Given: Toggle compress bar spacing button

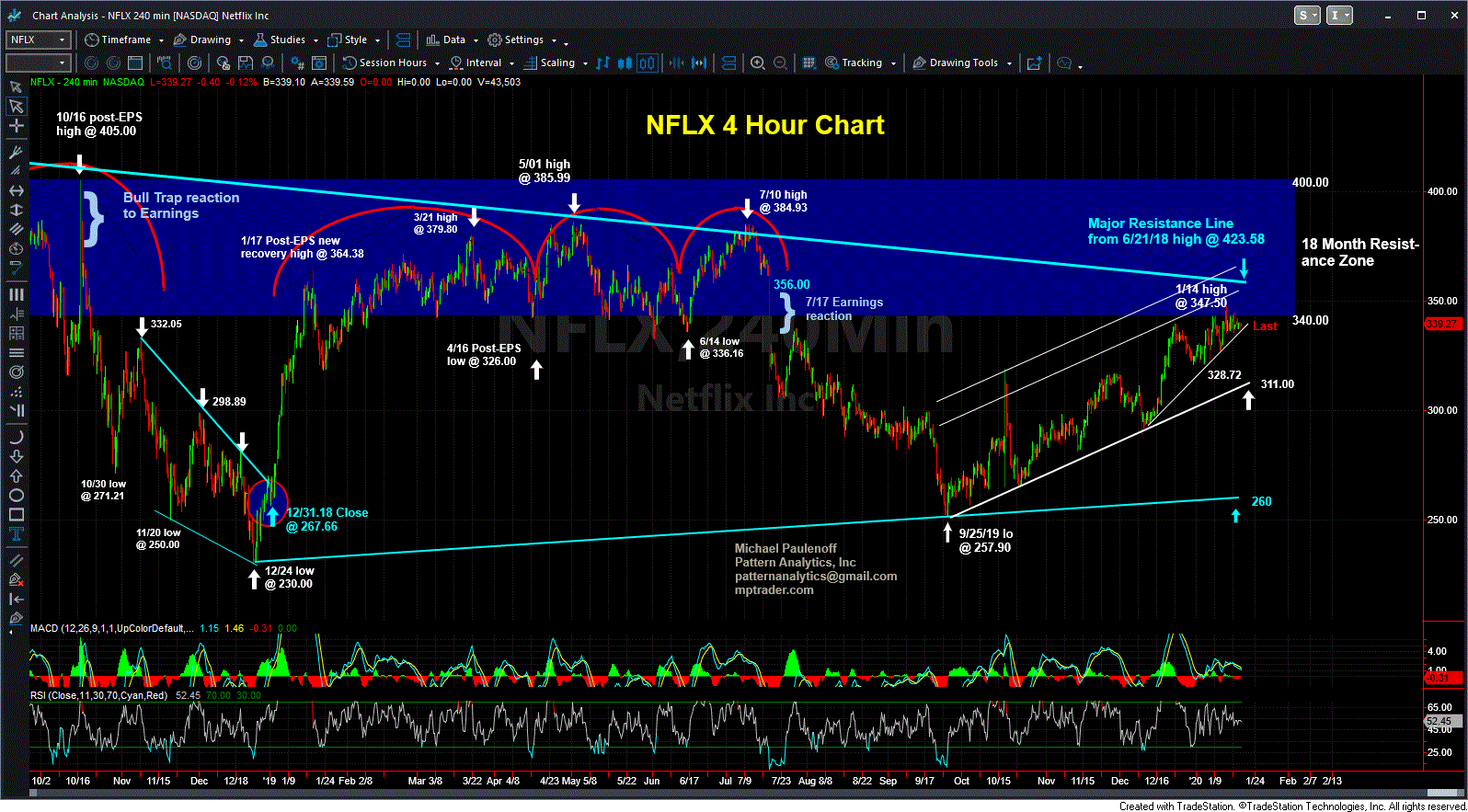Looking at the screenshot, I should (676, 63).
